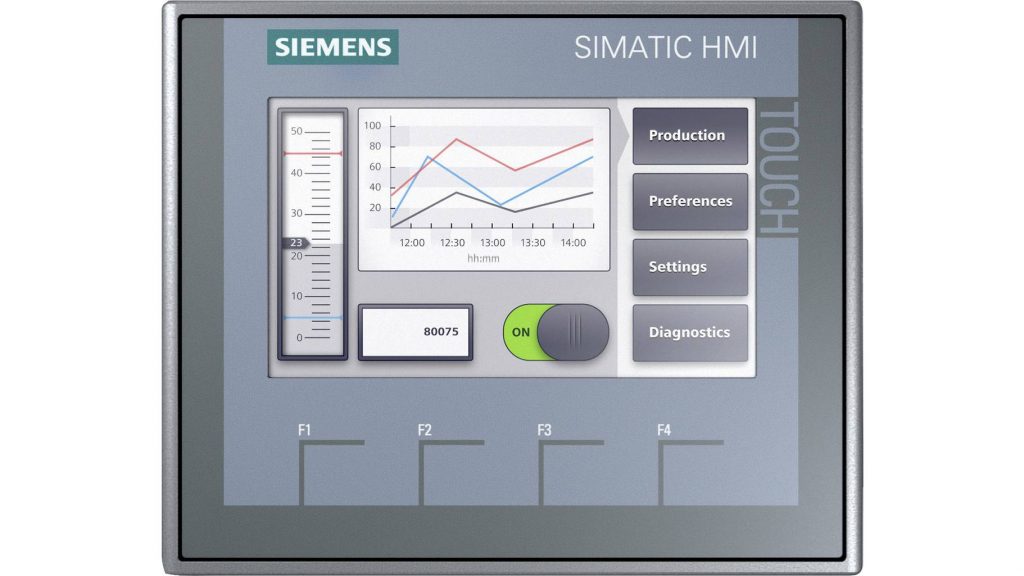
Task: Click the SIMATIC HMI title text
Action: (666, 48)
